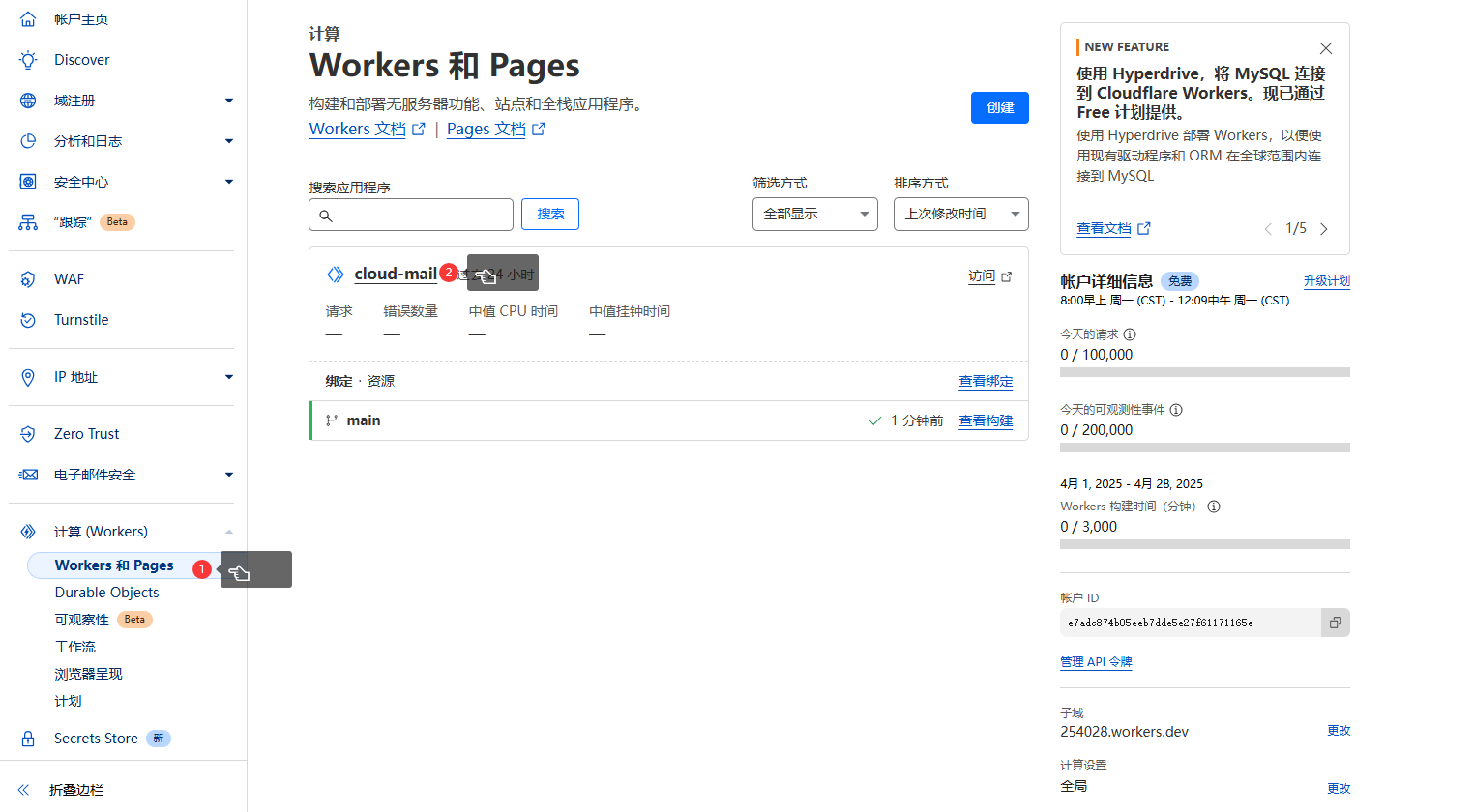Open the Workers 文档 external link
The image size is (1473, 812).
click(356, 128)
